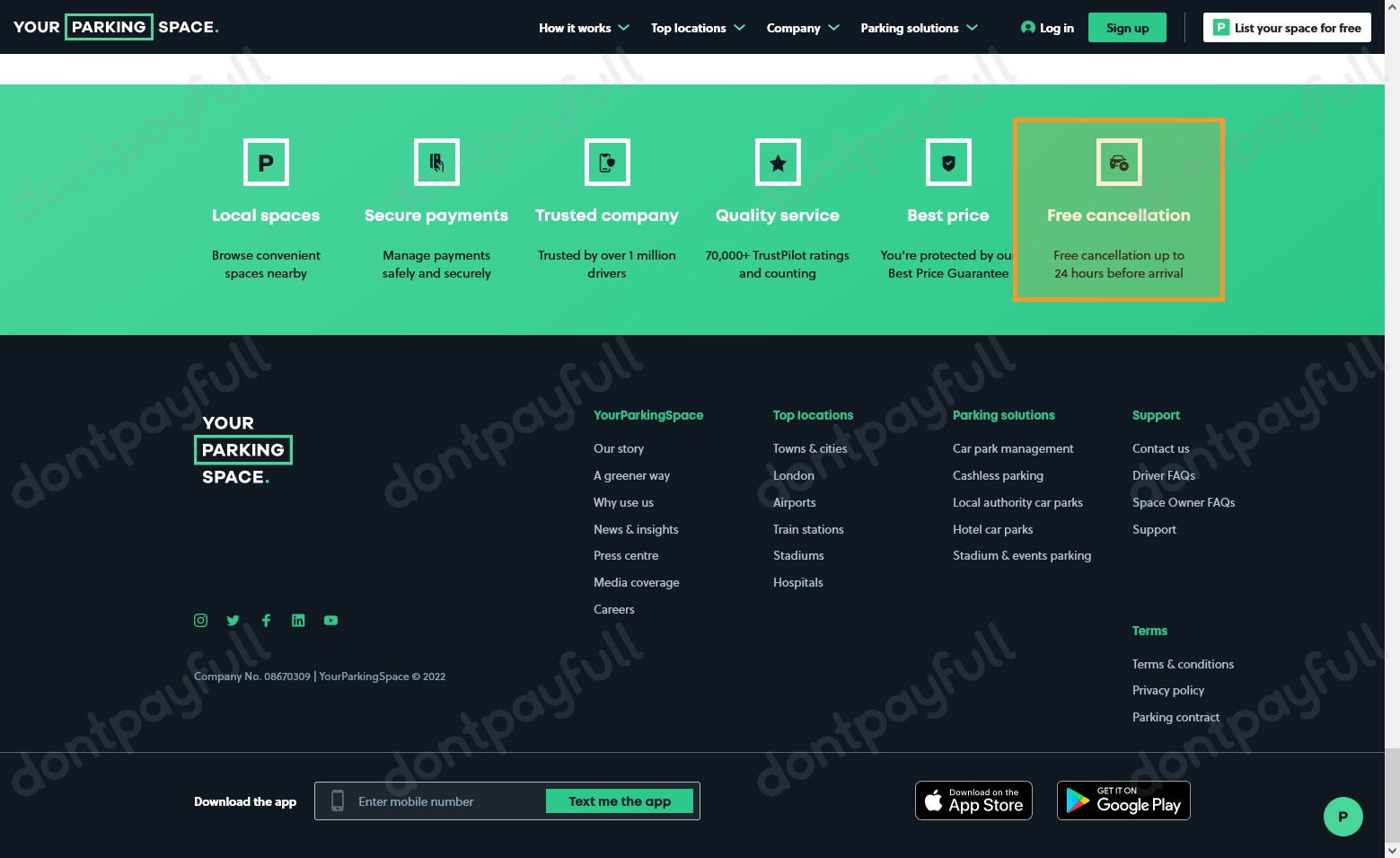Click the Local spaces P icon

pyautogui.click(x=266, y=163)
